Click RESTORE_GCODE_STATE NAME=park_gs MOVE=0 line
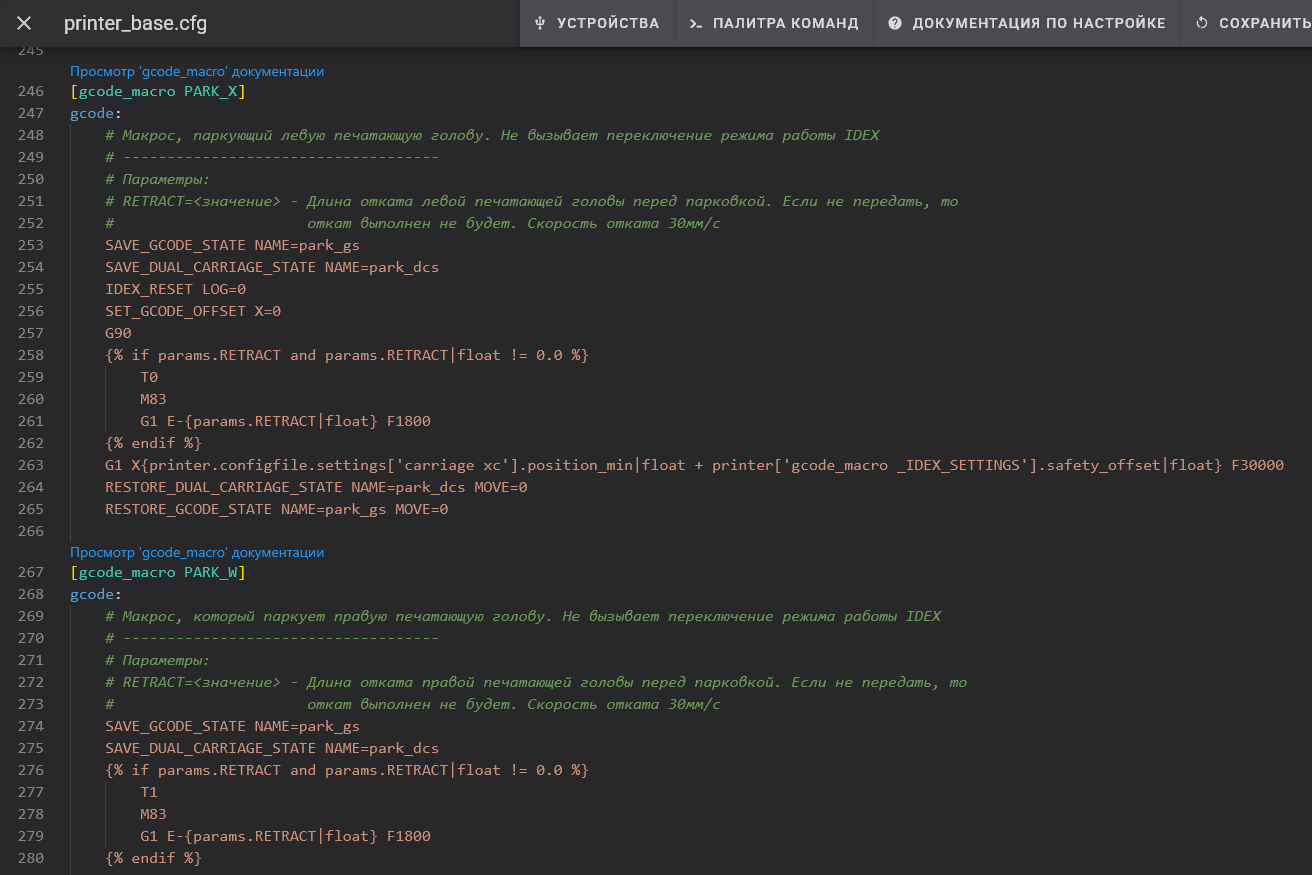 pos(276,509)
